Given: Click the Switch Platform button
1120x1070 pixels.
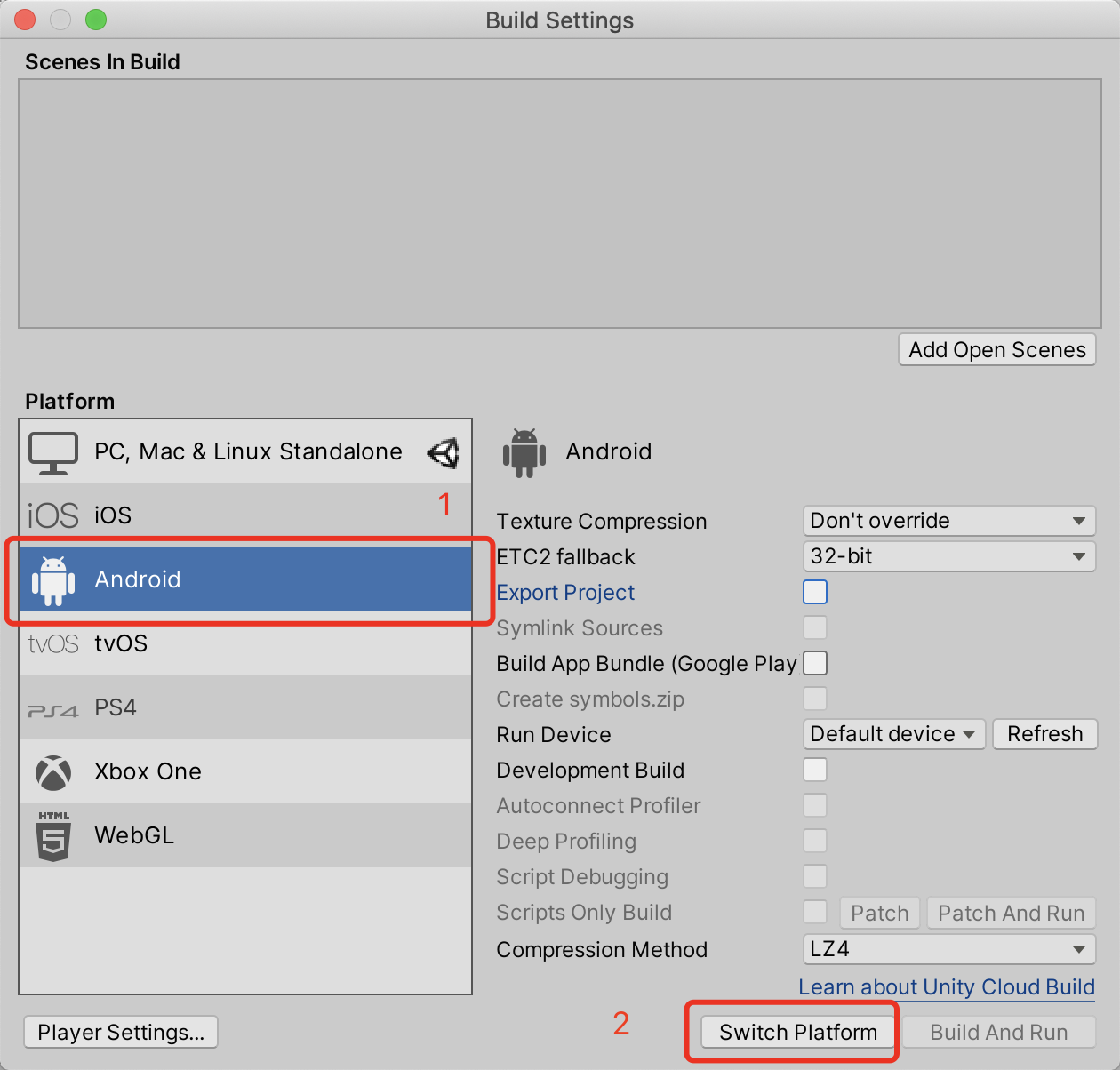Looking at the screenshot, I should coord(798,1033).
